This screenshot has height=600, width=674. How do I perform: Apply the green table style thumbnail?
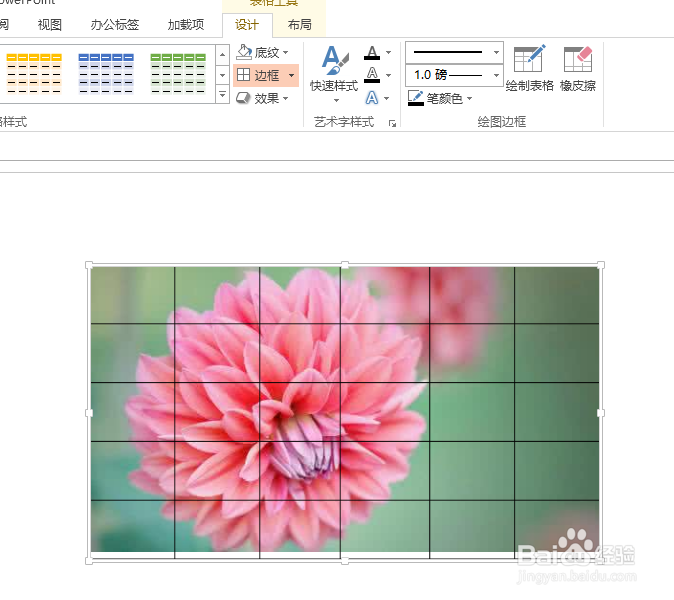[178, 73]
